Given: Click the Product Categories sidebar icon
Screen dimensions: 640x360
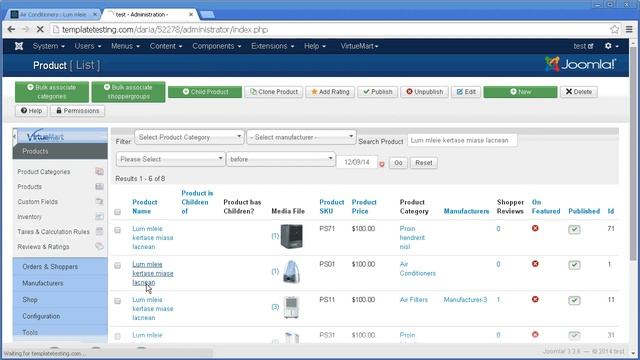Looking at the screenshot, I should click(x=99, y=171).
